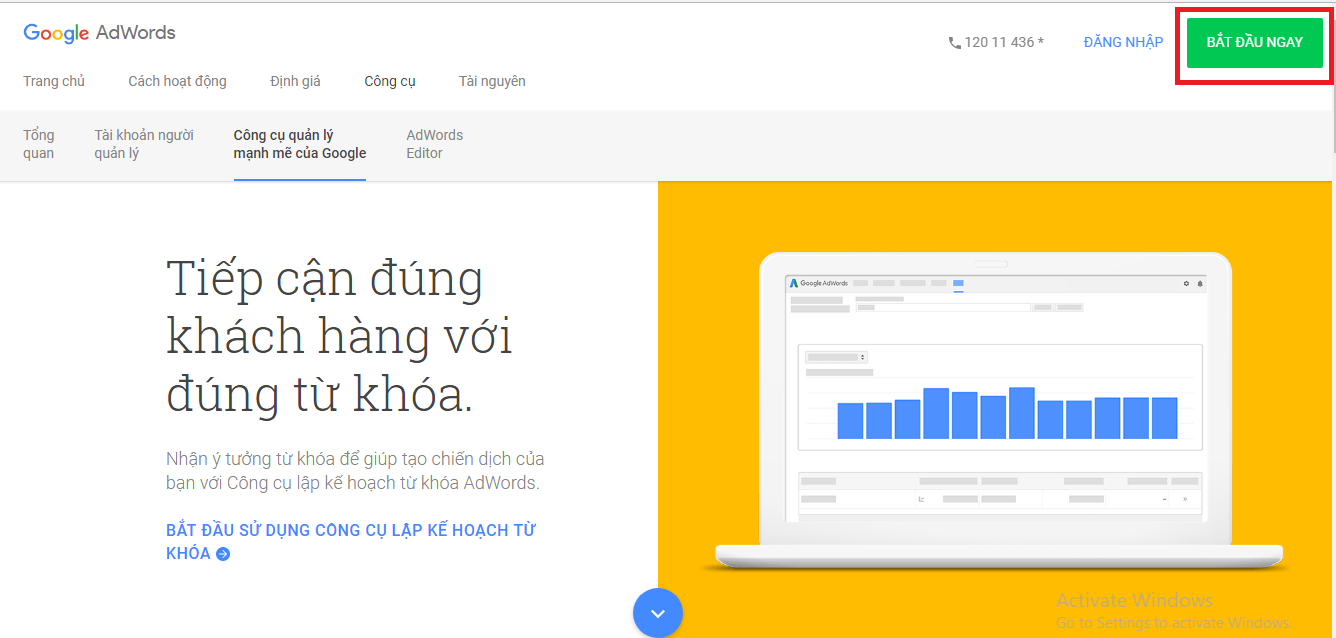Go to Trang chủ menu item

coord(54,81)
